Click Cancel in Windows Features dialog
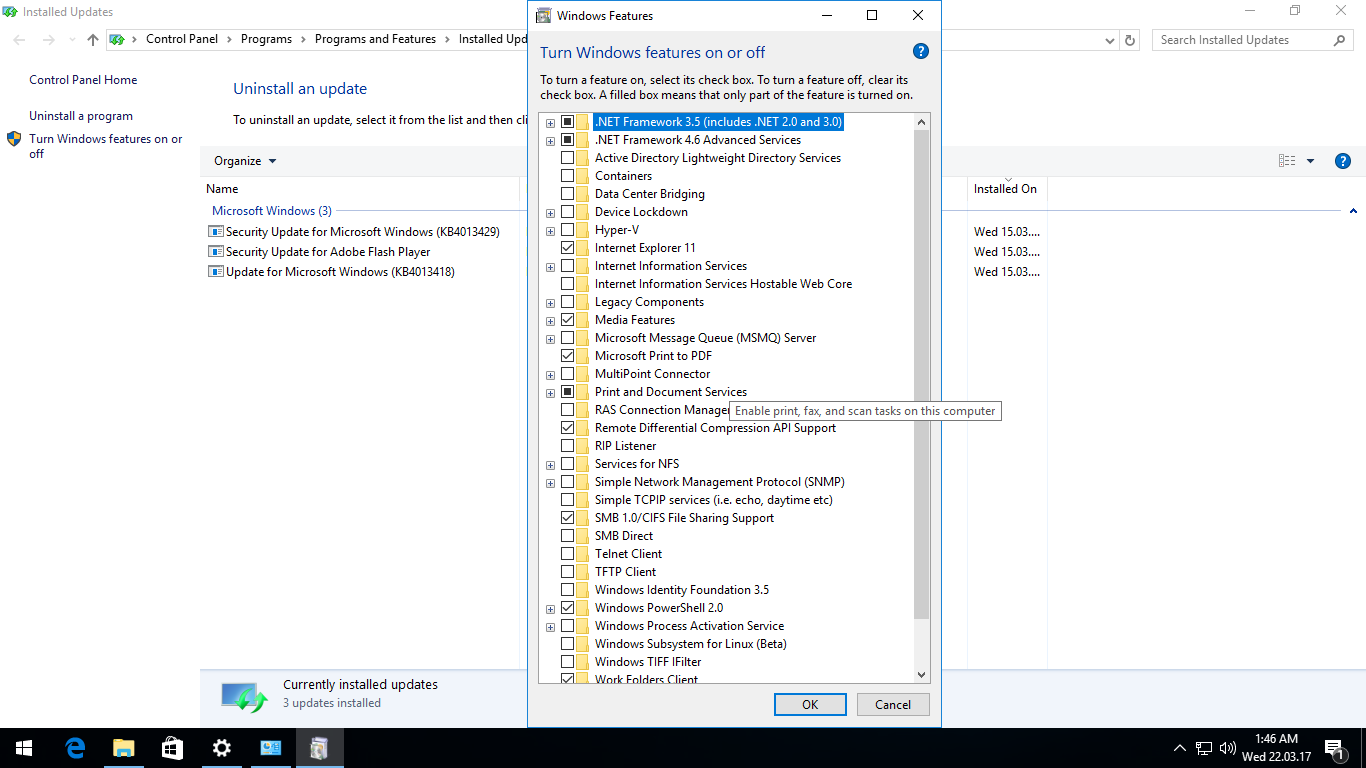 pos(893,704)
